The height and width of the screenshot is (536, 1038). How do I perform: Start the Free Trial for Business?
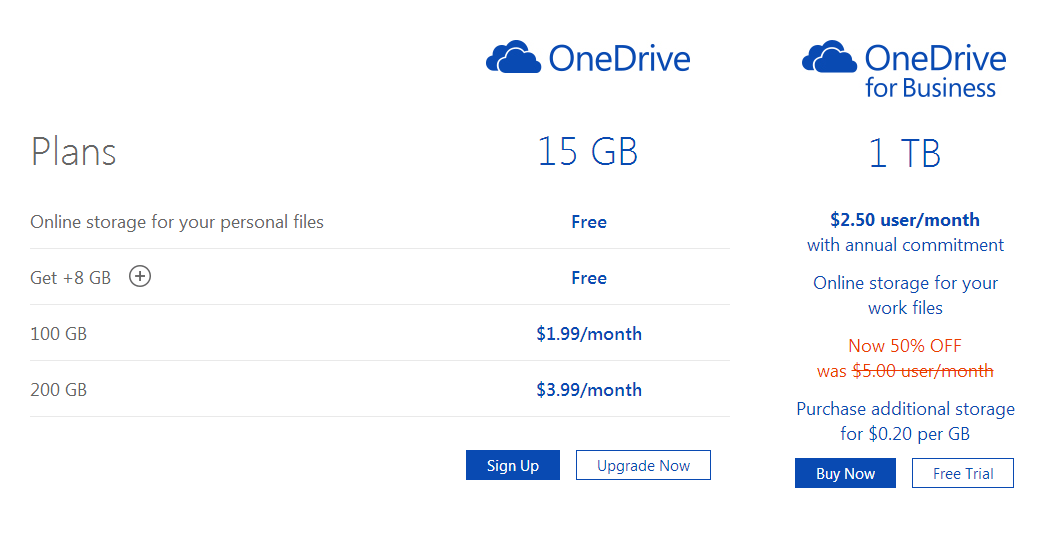point(963,473)
